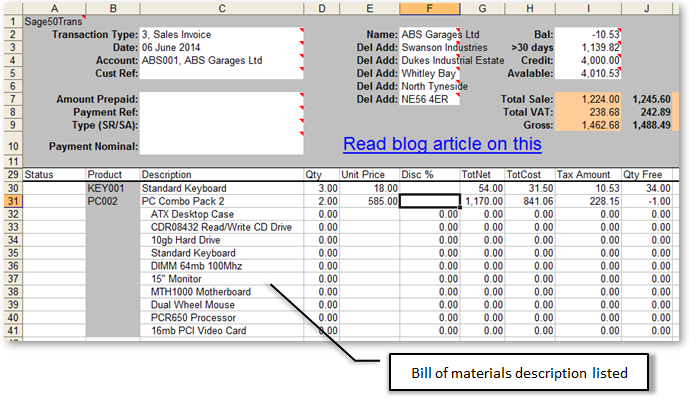This screenshot has width=689, height=400.
Task: Select the NE56 4ER postcode cell
Action: [430, 99]
